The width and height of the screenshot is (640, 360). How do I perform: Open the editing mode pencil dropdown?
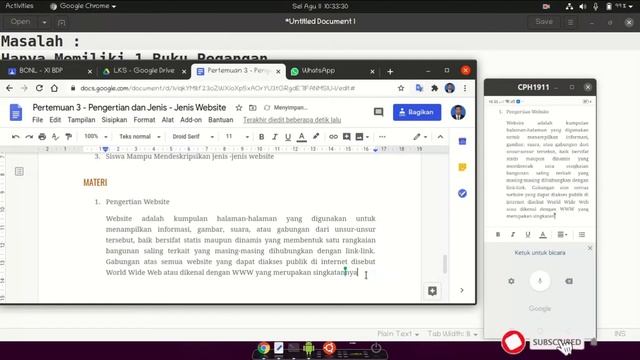(420, 137)
